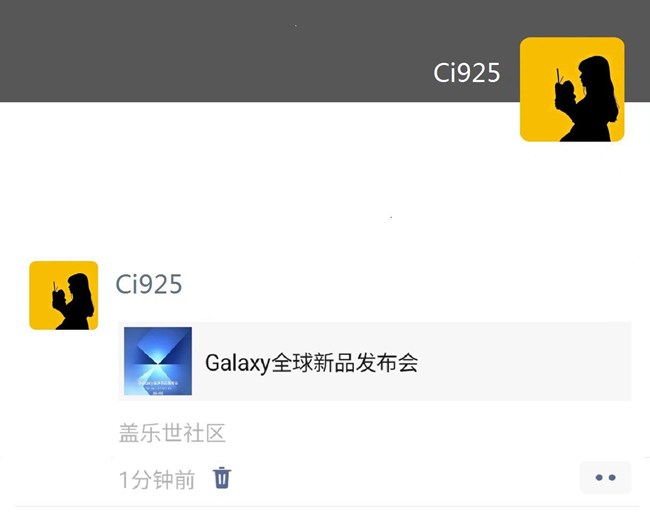The width and height of the screenshot is (650, 513).
Task: Click the divider line below the post
Action: (x=327, y=506)
